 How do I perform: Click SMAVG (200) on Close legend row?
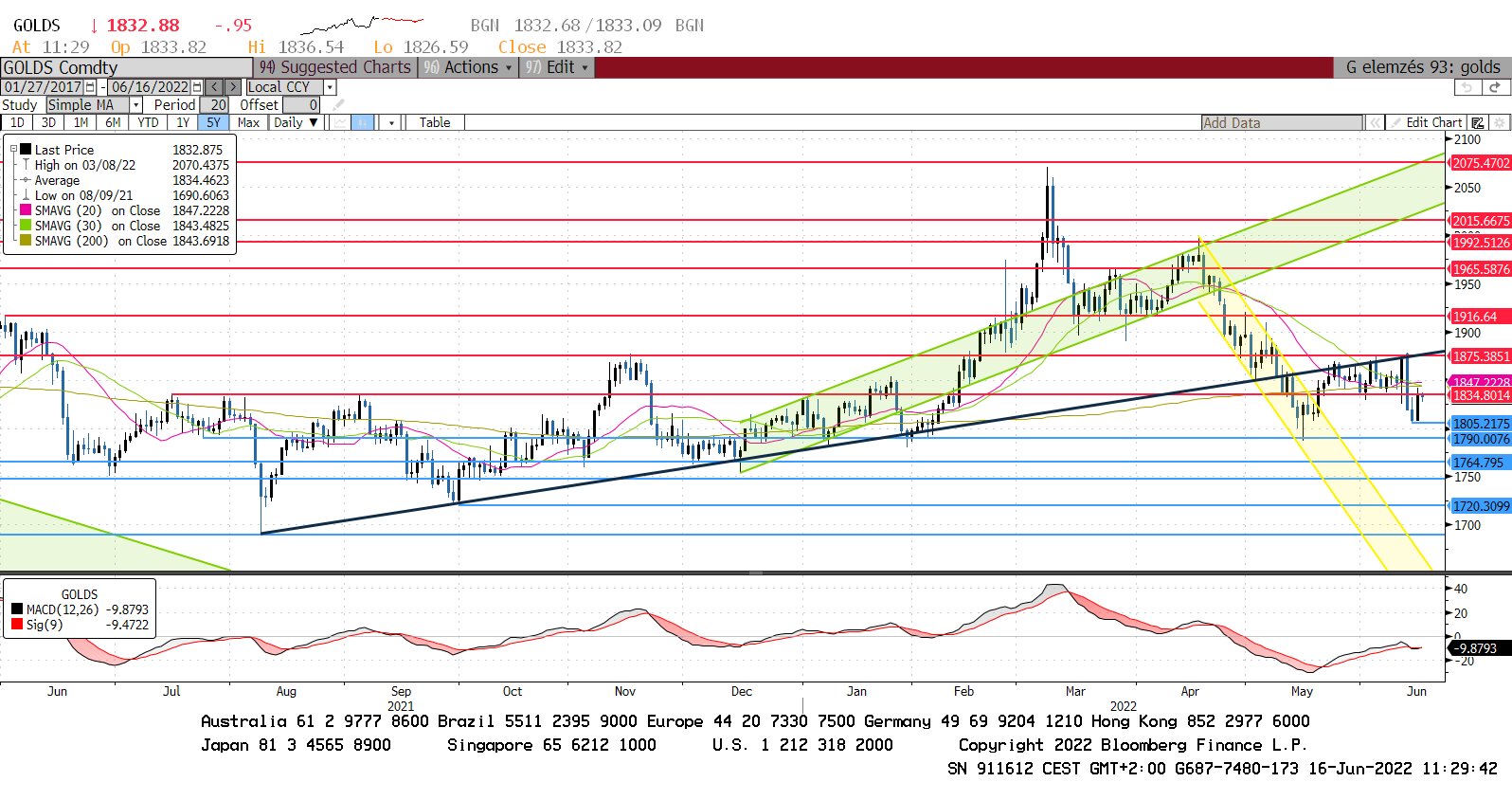124,241
